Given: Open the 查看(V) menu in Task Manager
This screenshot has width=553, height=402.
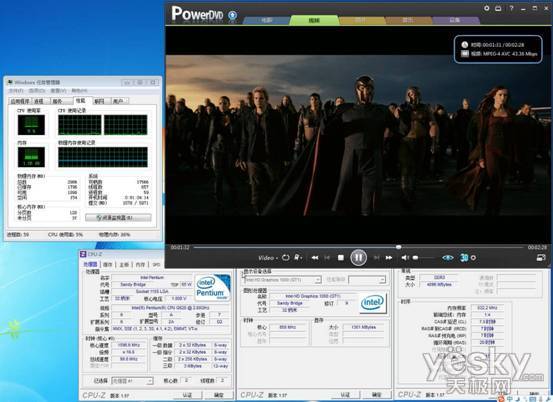Looking at the screenshot, I should coord(58,91).
